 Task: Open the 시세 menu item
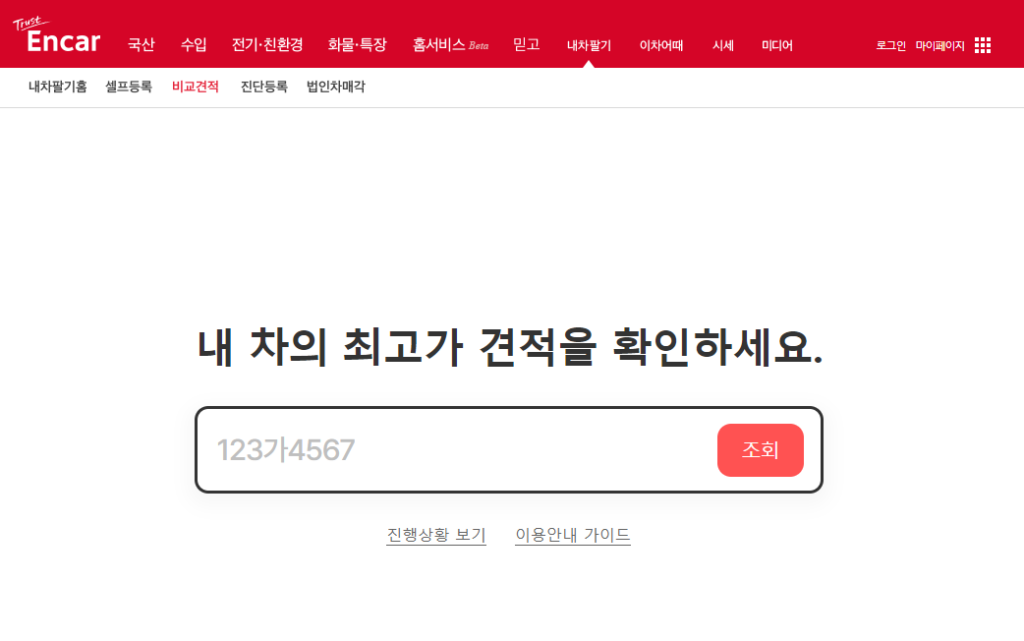coord(723,46)
